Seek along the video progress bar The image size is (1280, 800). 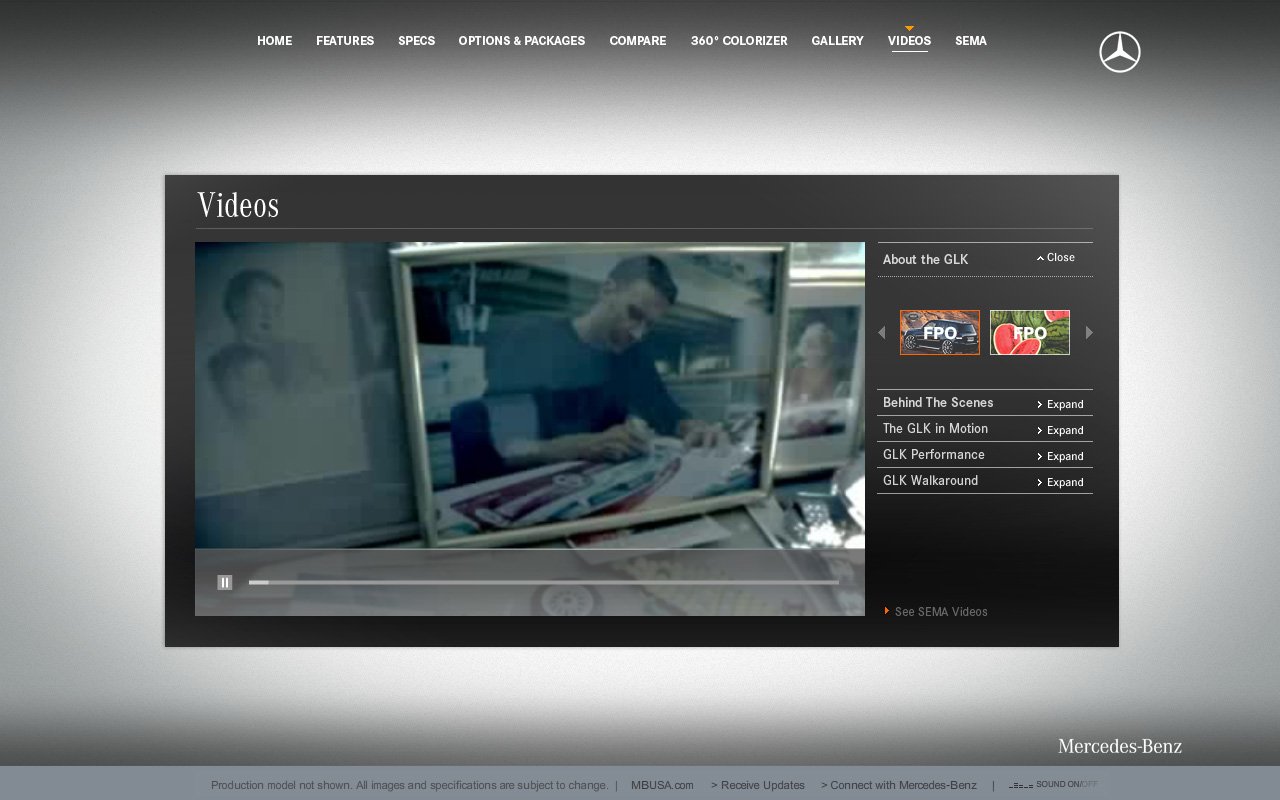click(544, 582)
